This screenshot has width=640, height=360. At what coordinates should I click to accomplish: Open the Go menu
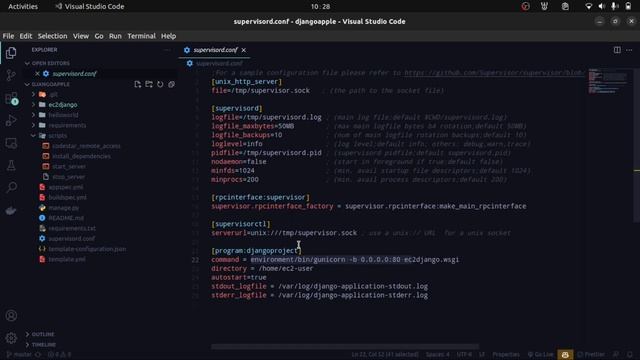pos(99,36)
